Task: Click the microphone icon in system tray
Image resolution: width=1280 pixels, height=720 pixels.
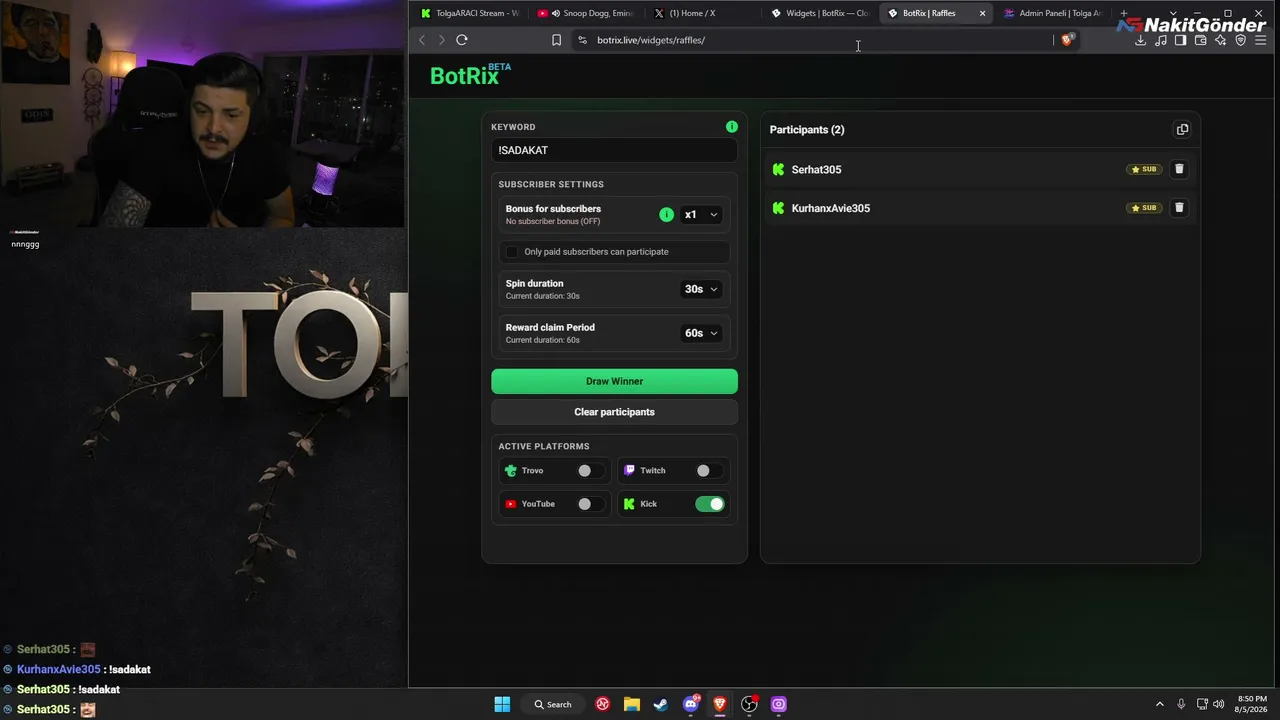Action: point(1181,704)
